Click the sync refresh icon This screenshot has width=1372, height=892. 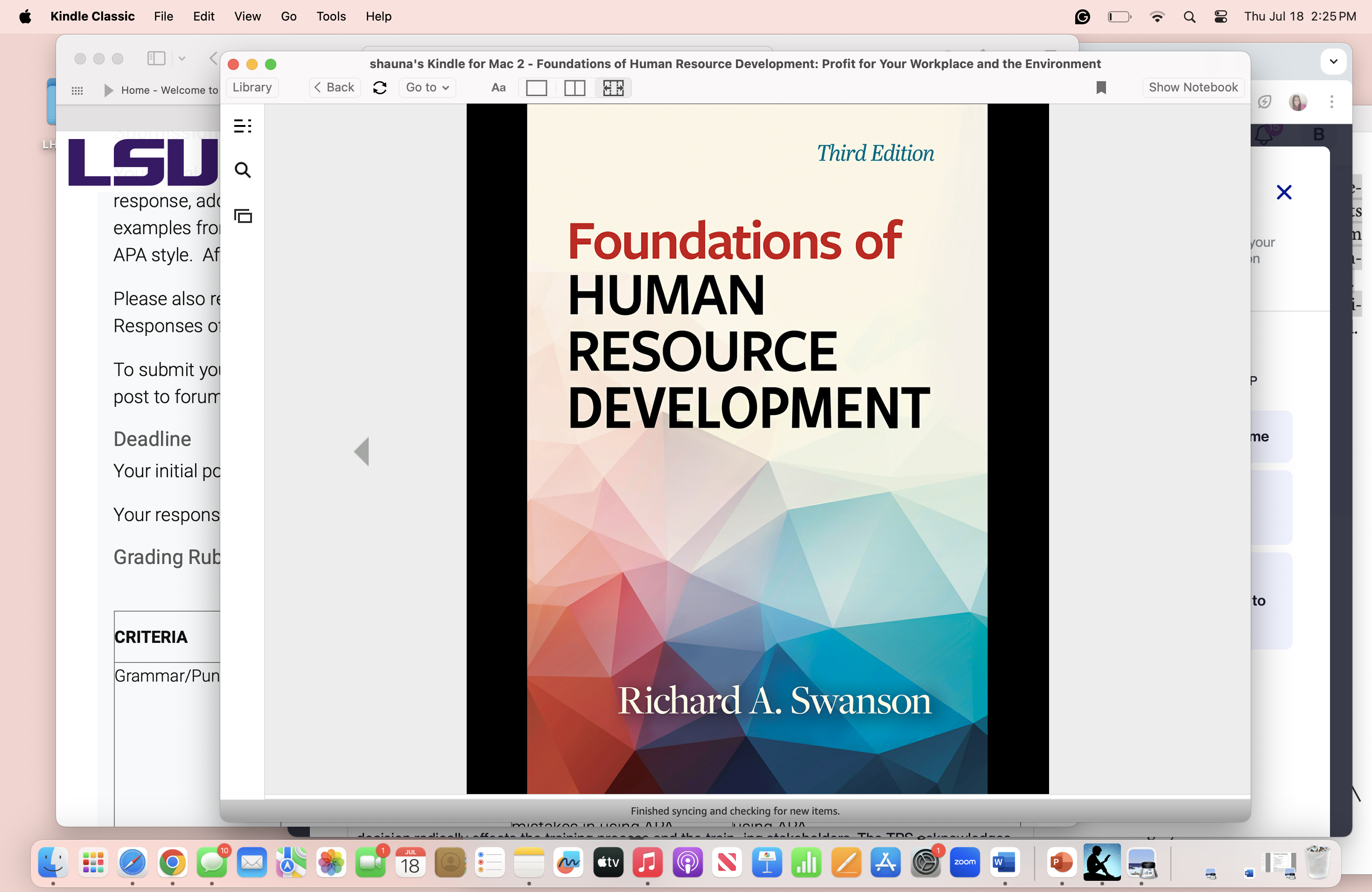[x=379, y=88]
